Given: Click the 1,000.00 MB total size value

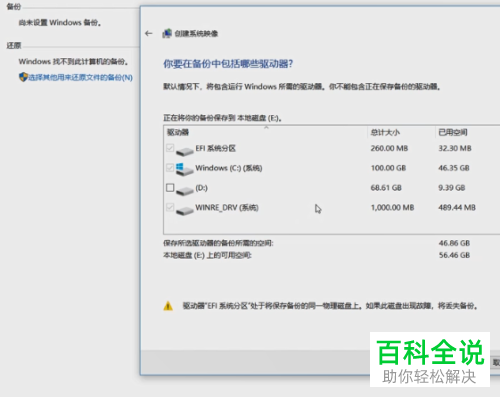Looking at the screenshot, I should (x=392, y=207).
